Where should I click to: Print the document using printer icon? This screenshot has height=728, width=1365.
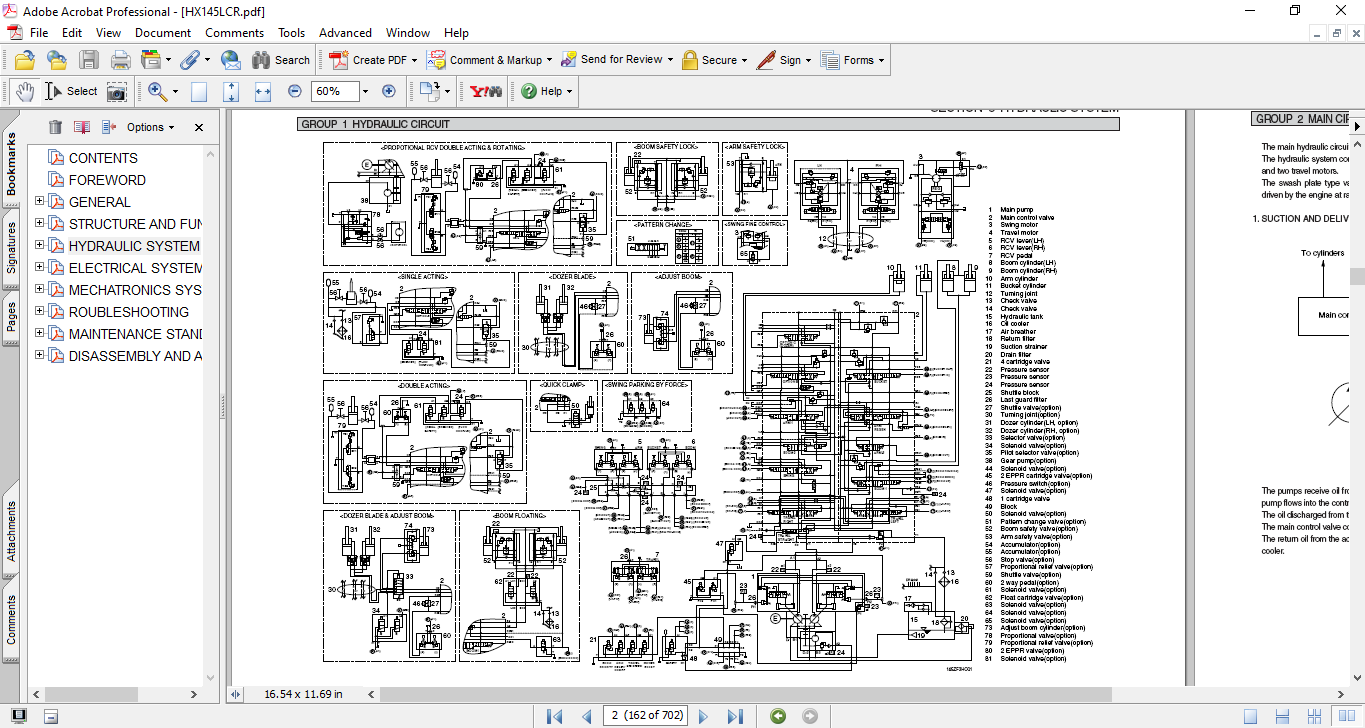pos(120,60)
